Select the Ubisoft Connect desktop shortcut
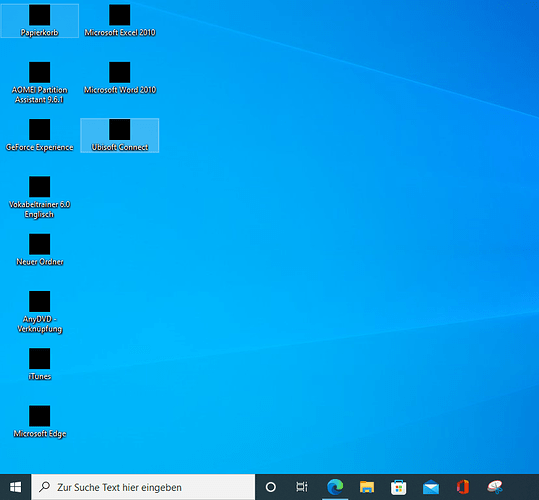This screenshot has height=500, width=539. [120, 135]
